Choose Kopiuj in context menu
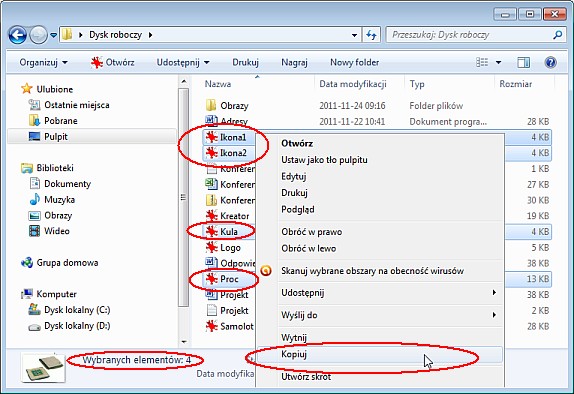Screen dimensions: 574x394 tap(380, 354)
